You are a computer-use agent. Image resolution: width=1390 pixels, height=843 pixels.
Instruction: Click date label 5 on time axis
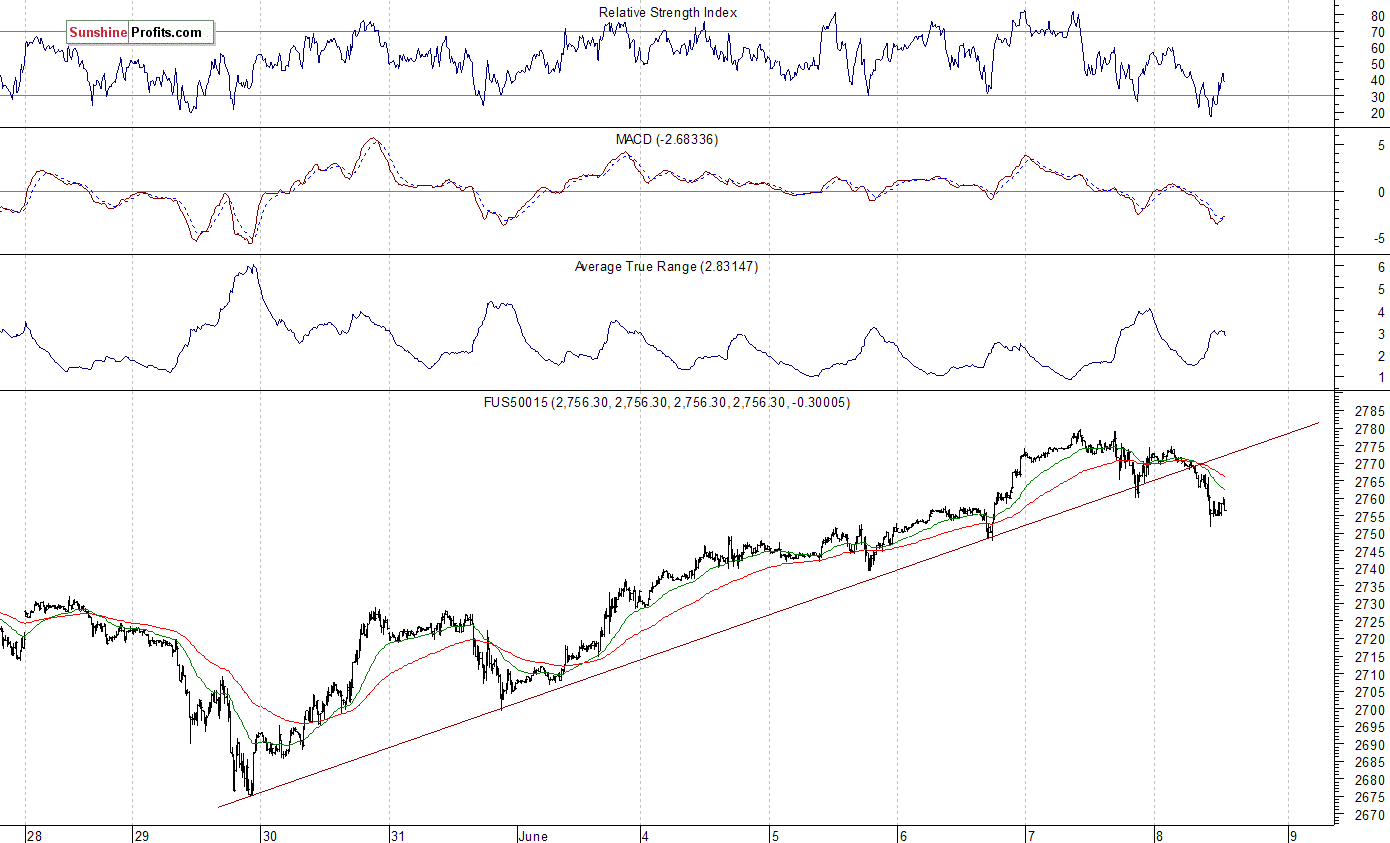(774, 836)
